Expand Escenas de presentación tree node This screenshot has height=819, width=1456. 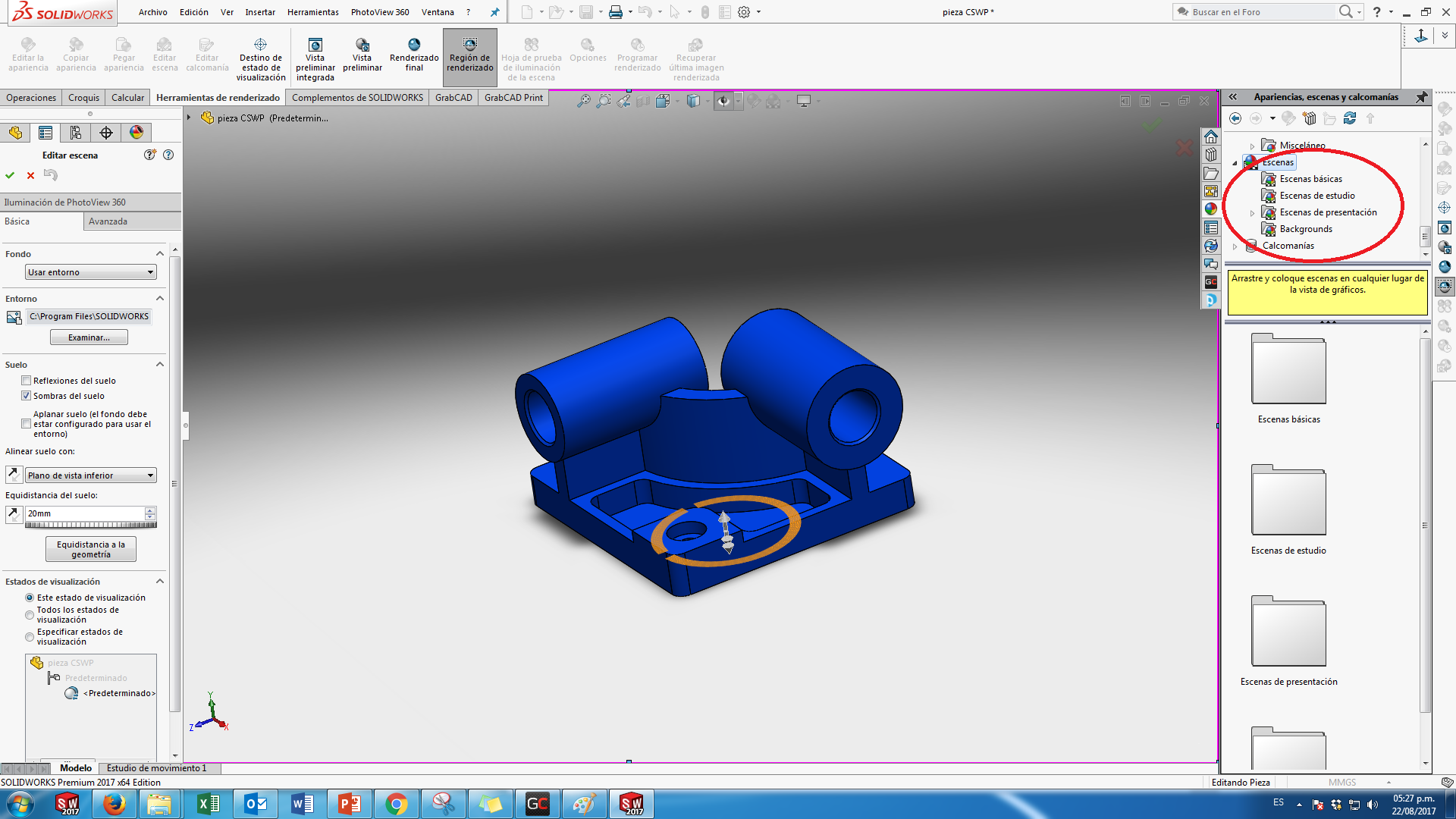click(x=1252, y=213)
